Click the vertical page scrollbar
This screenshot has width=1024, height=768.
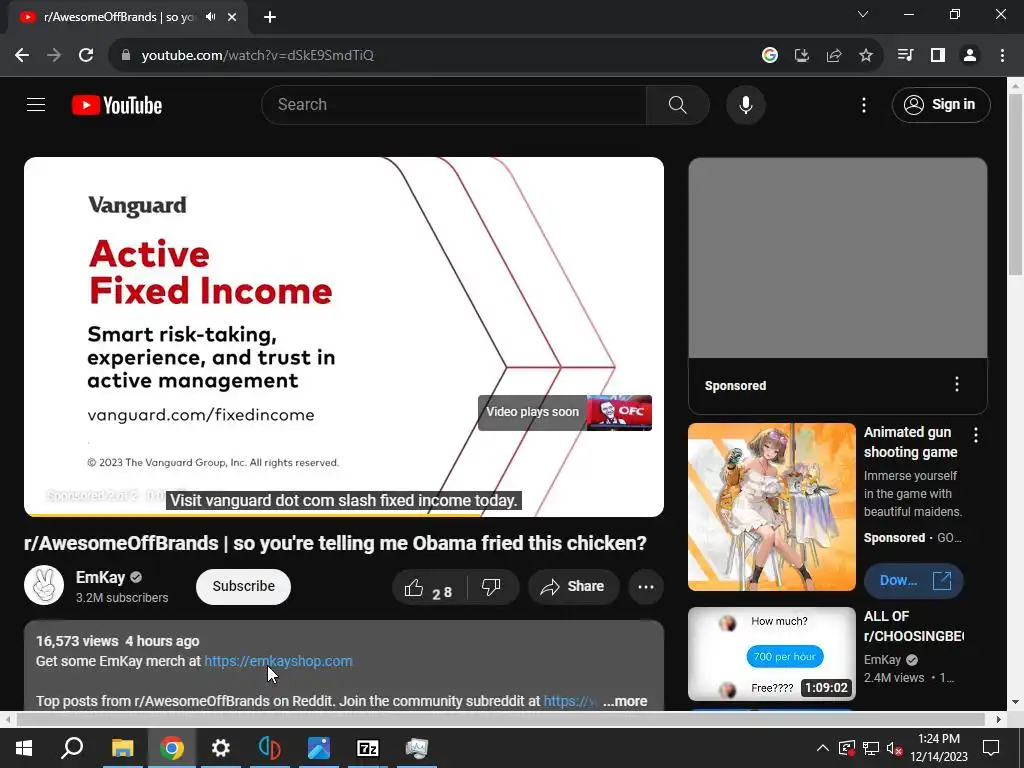(x=1016, y=185)
